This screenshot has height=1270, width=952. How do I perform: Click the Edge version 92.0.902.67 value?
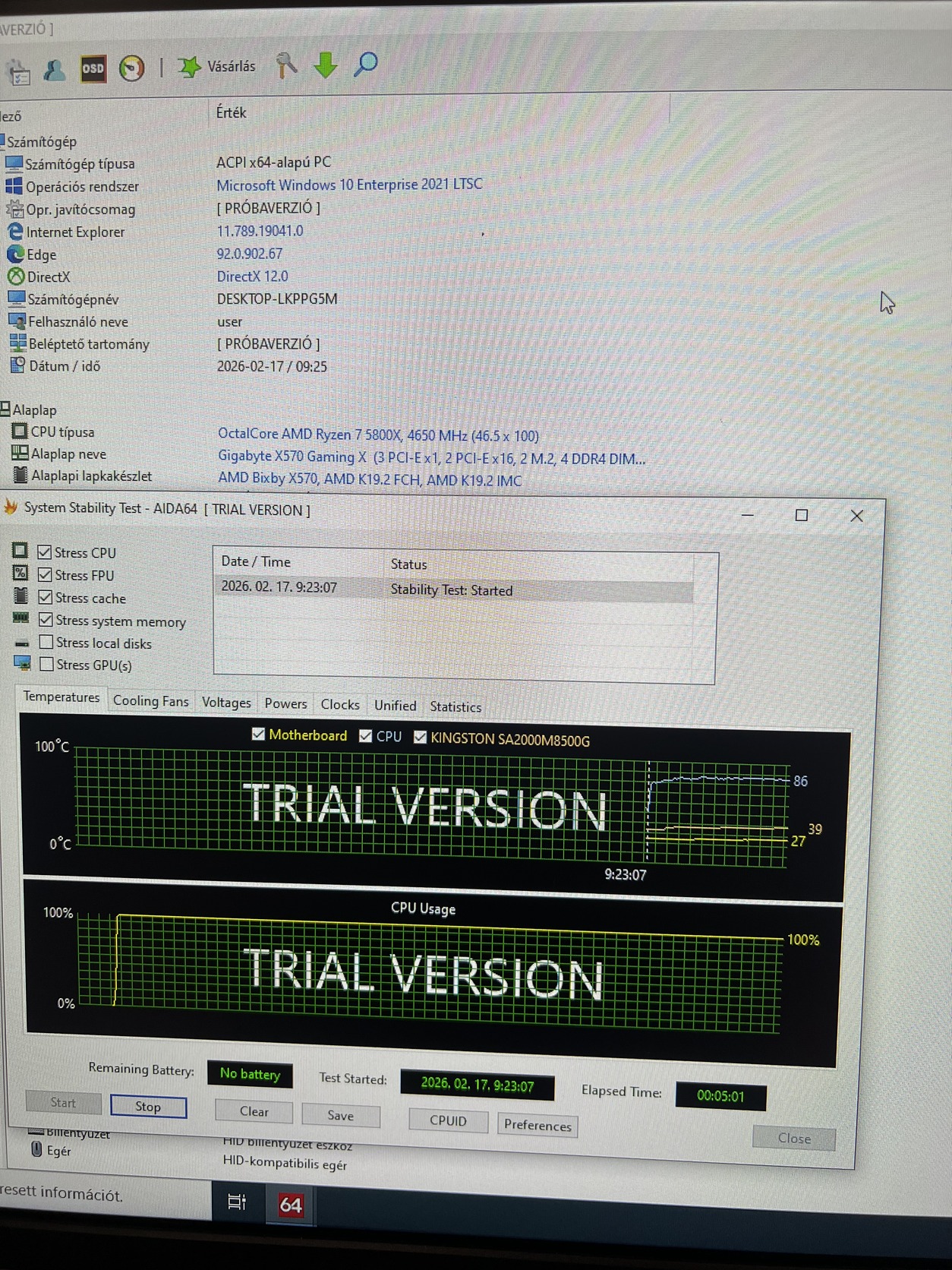250,254
